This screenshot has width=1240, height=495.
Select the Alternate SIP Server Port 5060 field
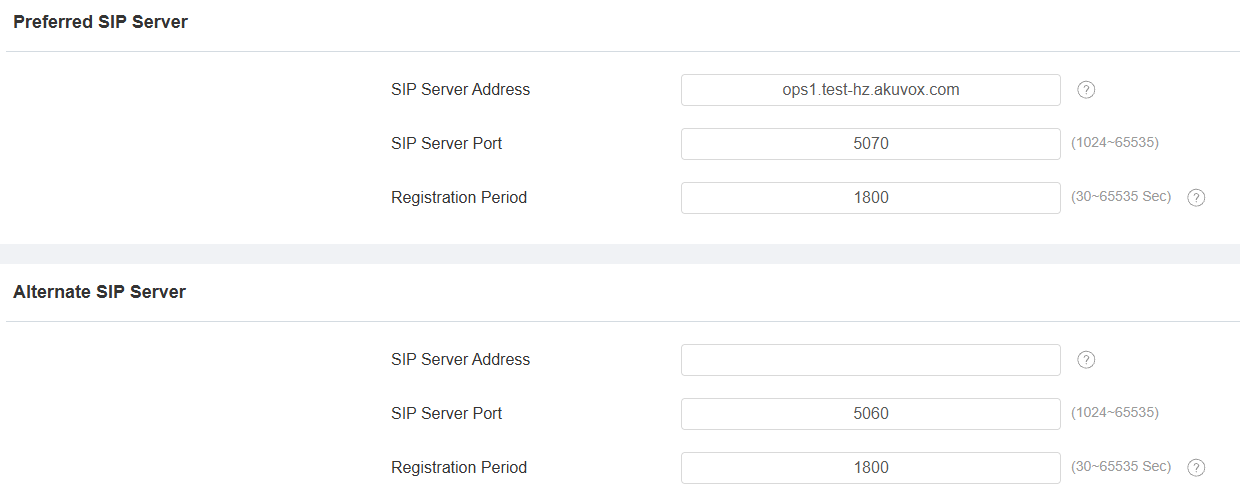click(x=870, y=414)
